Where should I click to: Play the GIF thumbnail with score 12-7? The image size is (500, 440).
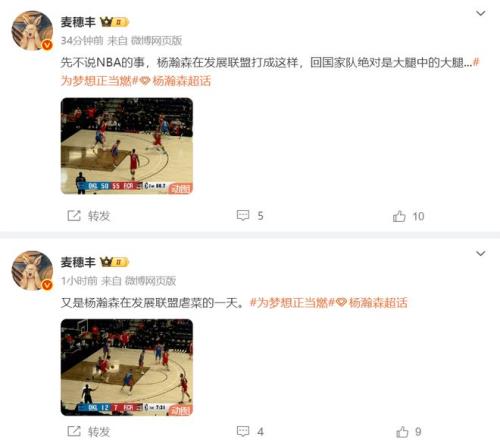127,367
